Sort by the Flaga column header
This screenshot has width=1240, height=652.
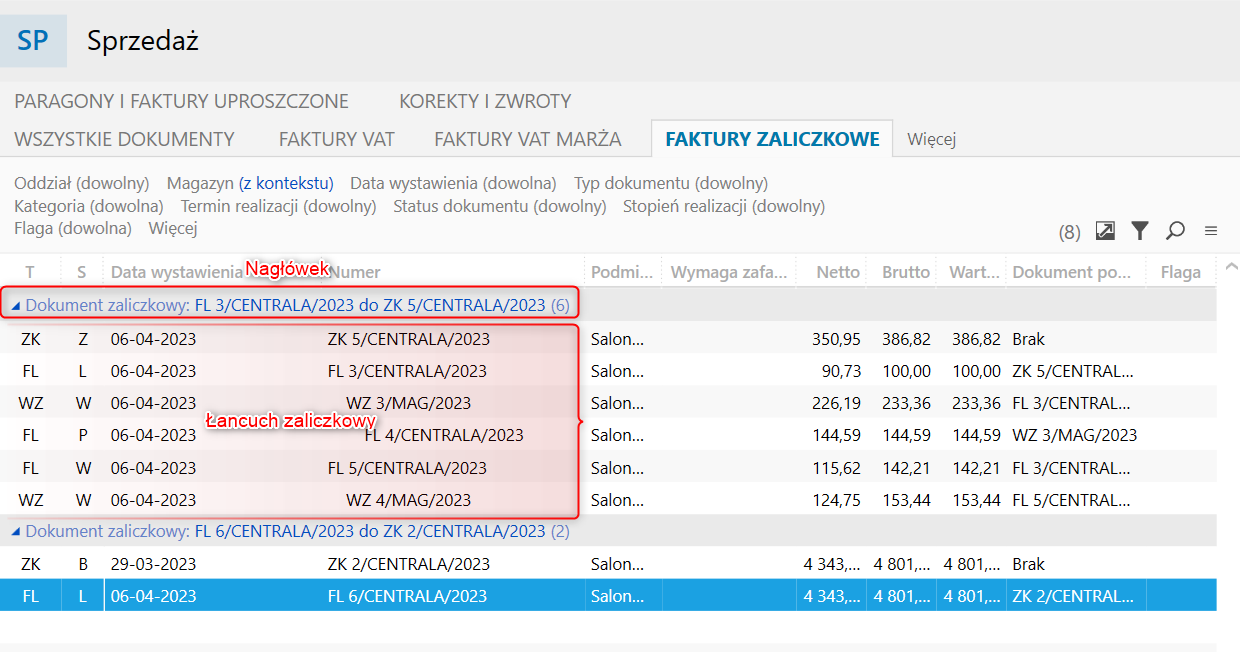click(1181, 272)
